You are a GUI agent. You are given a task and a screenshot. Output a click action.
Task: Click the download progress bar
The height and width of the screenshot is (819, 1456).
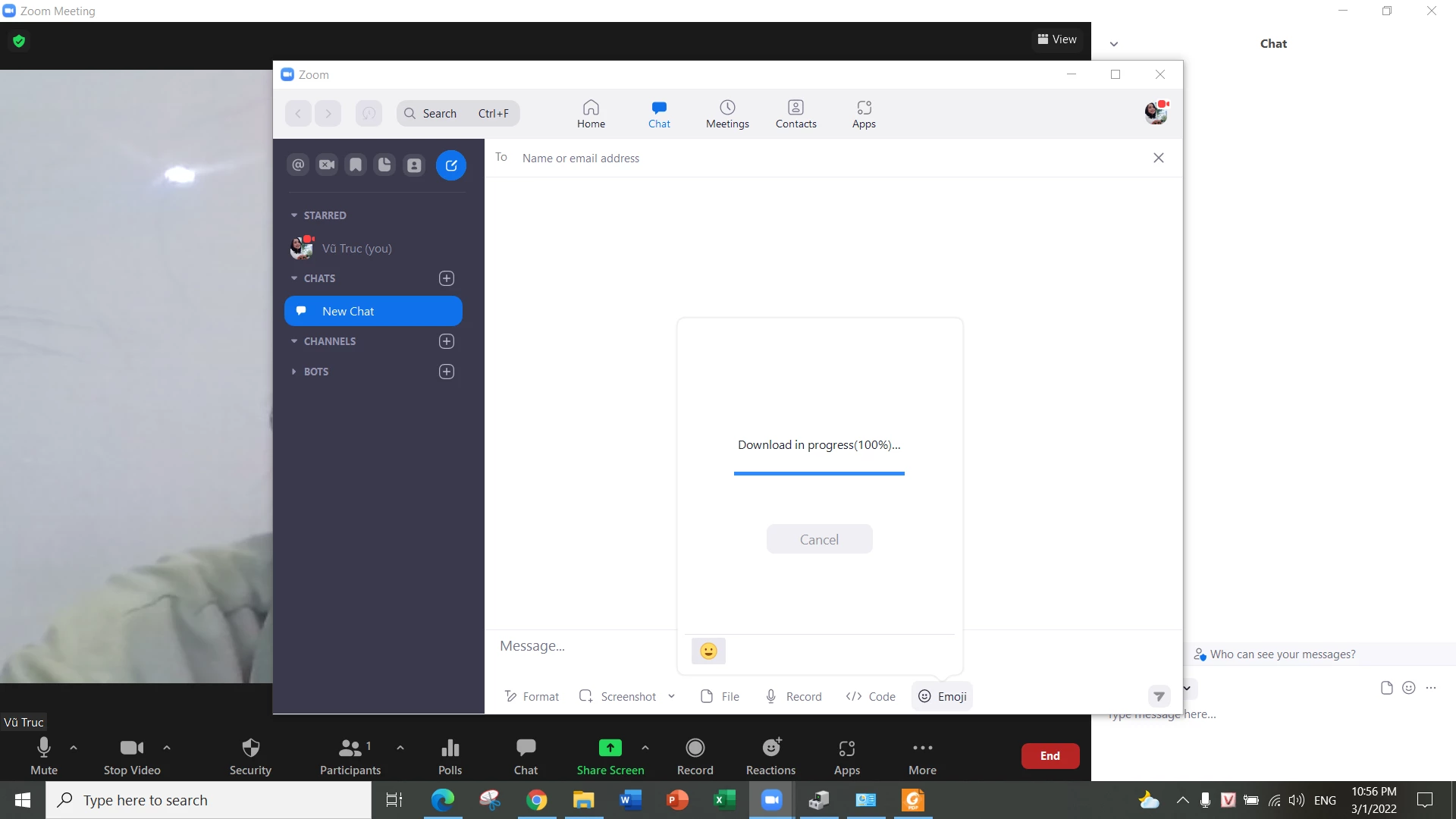click(x=819, y=473)
